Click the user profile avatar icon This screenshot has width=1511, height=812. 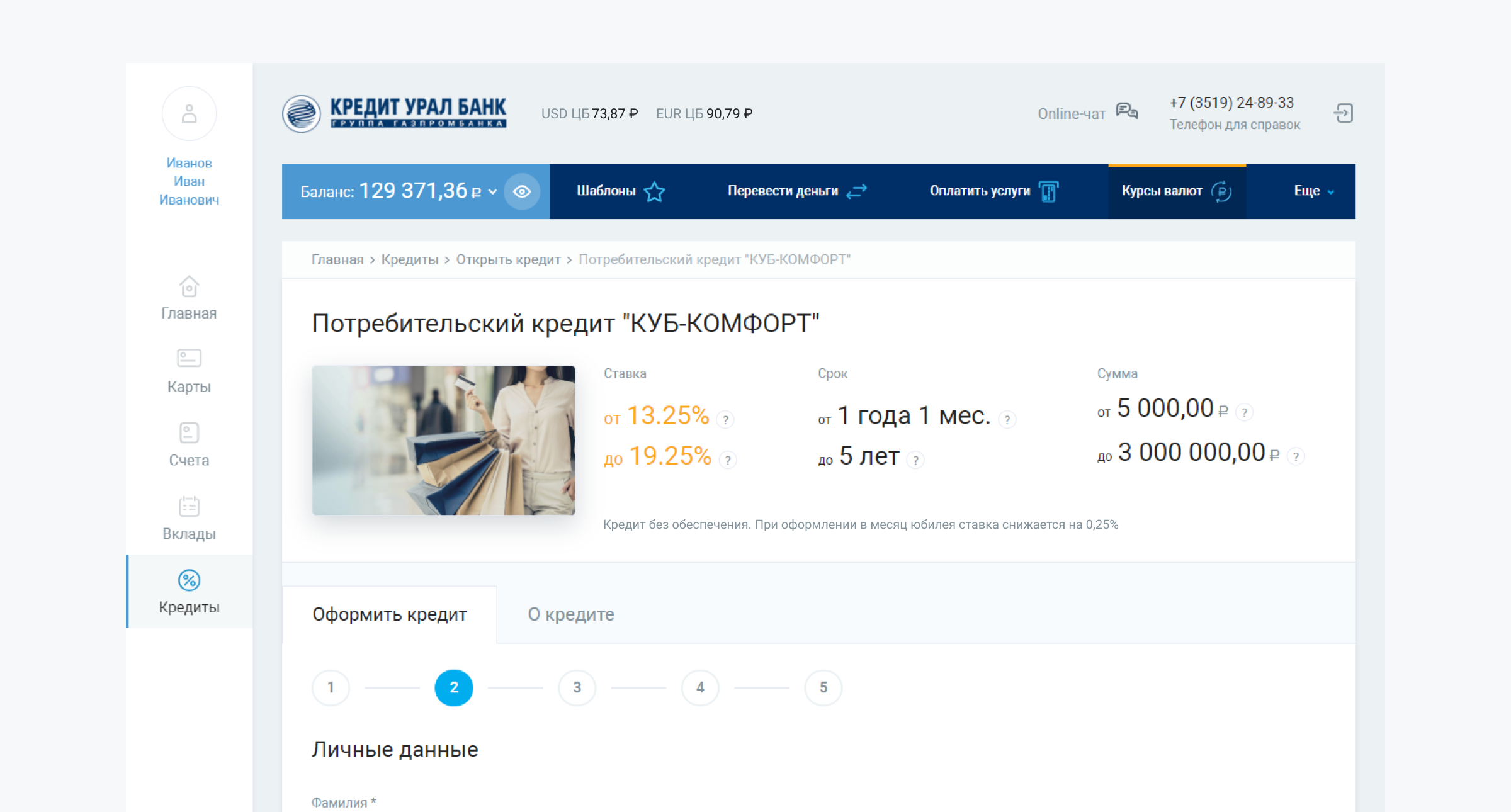(x=189, y=114)
